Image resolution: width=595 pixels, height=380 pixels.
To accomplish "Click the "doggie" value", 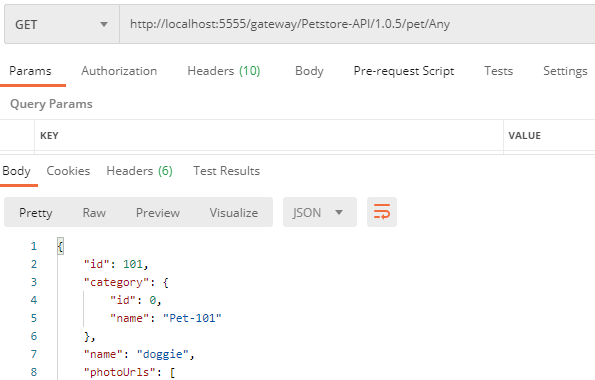I will (x=163, y=354).
